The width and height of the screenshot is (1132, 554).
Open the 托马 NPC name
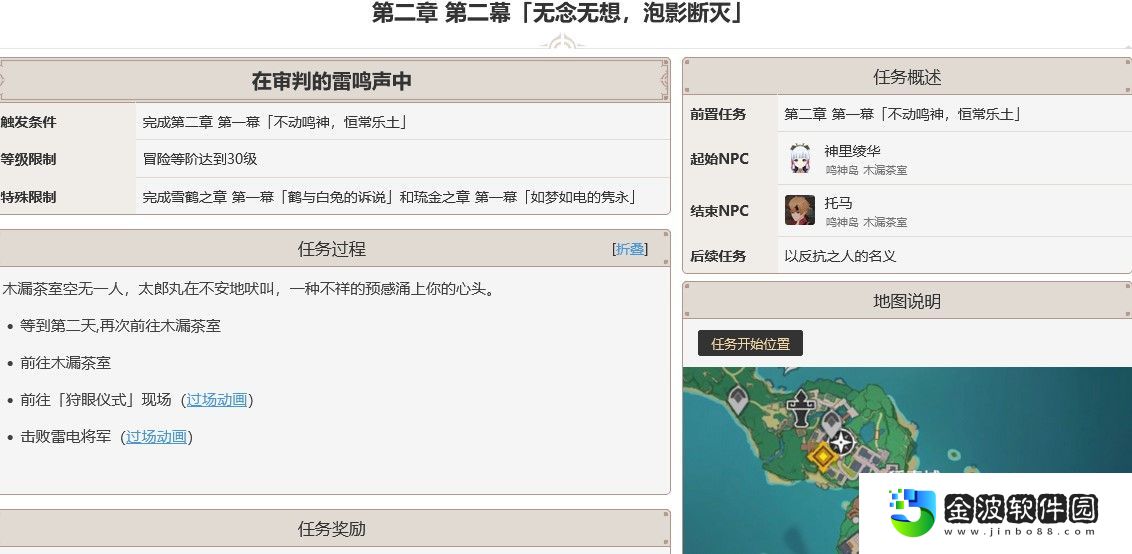pyautogui.click(x=838, y=203)
